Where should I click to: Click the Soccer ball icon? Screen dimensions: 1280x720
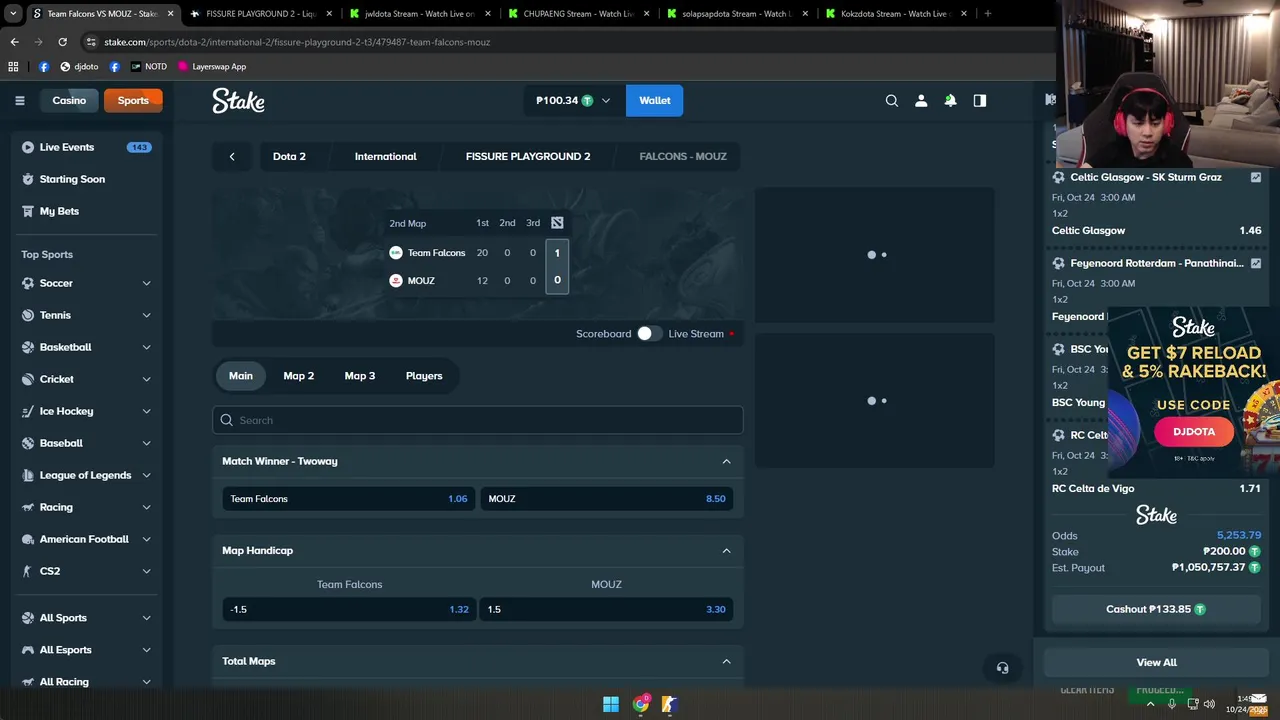pyautogui.click(x=28, y=283)
